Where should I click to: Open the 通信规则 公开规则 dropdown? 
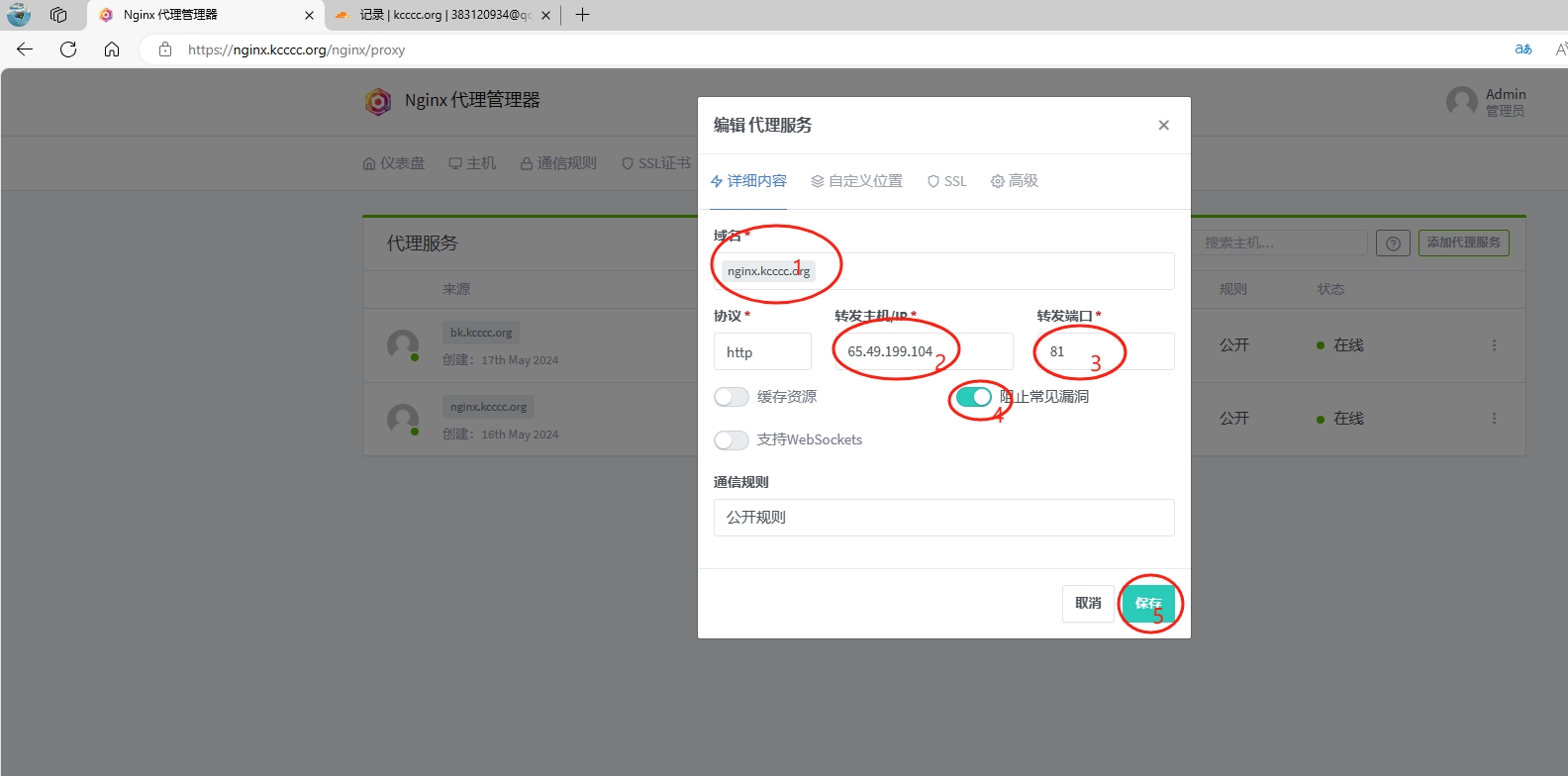944,518
